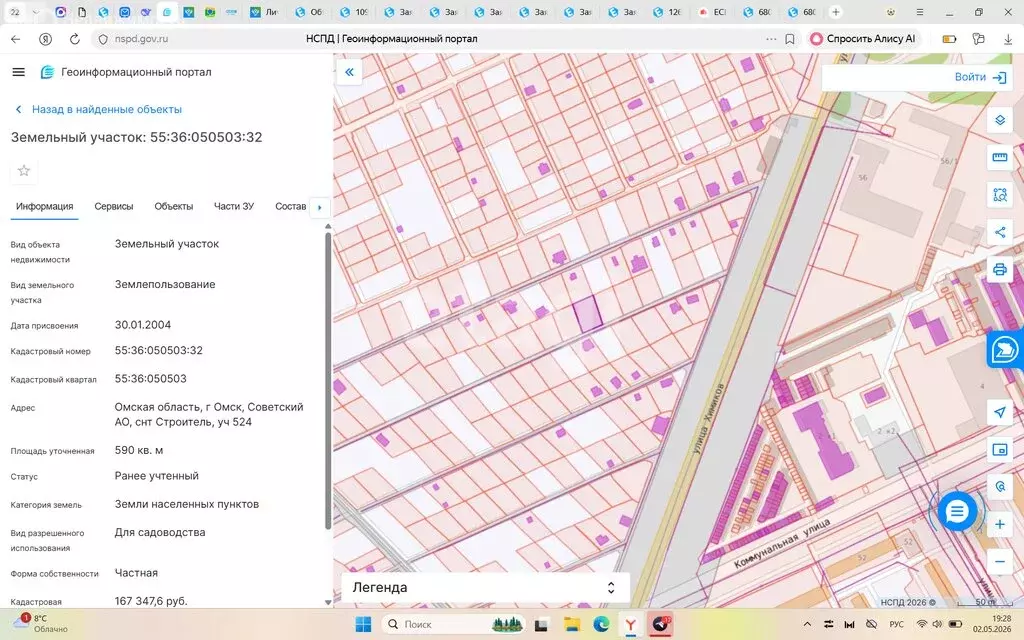
Task: Open the hamburger menu of Геоинформационный портал
Action: point(18,72)
